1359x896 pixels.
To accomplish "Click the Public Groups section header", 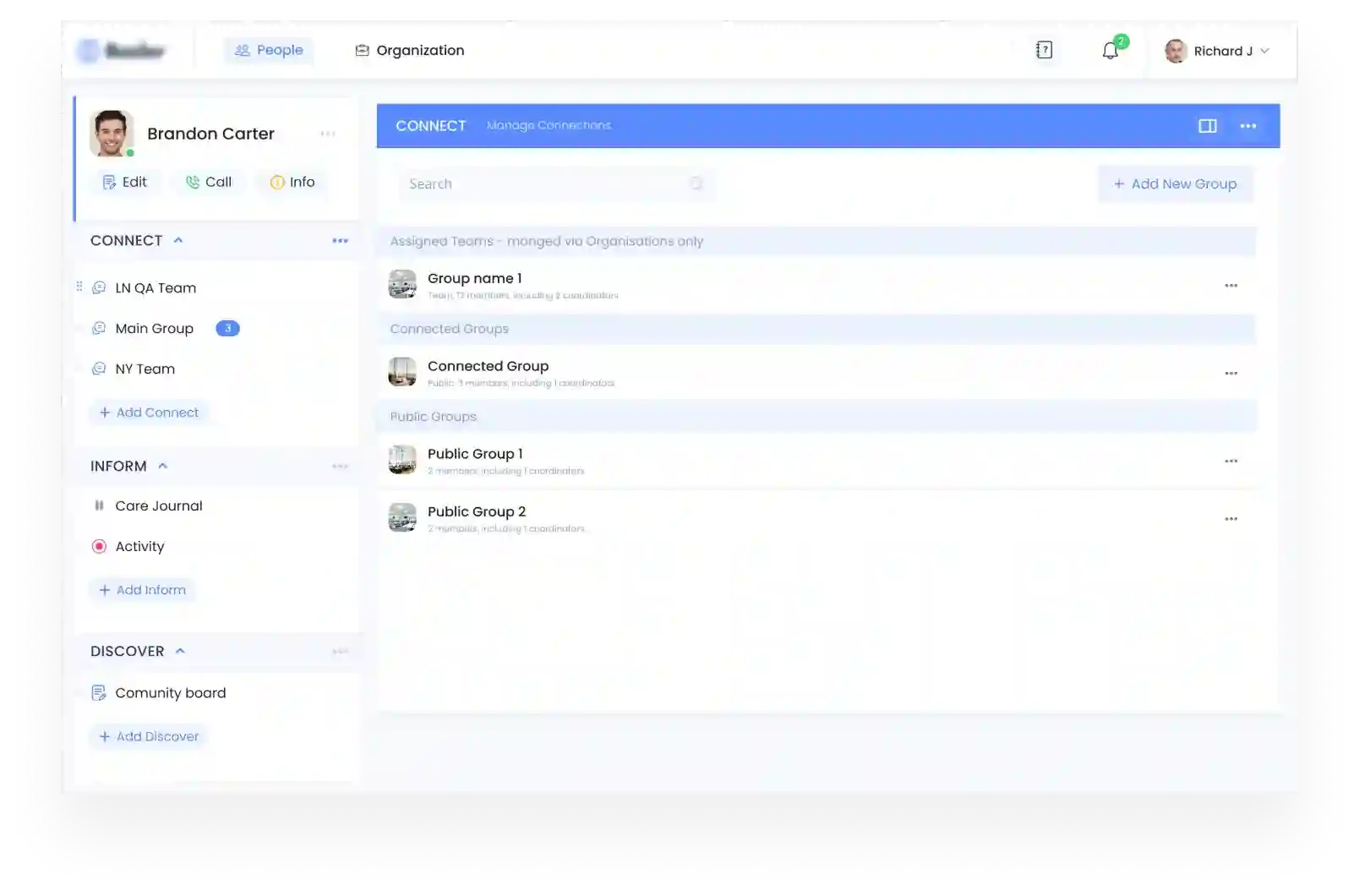I will click(x=816, y=417).
